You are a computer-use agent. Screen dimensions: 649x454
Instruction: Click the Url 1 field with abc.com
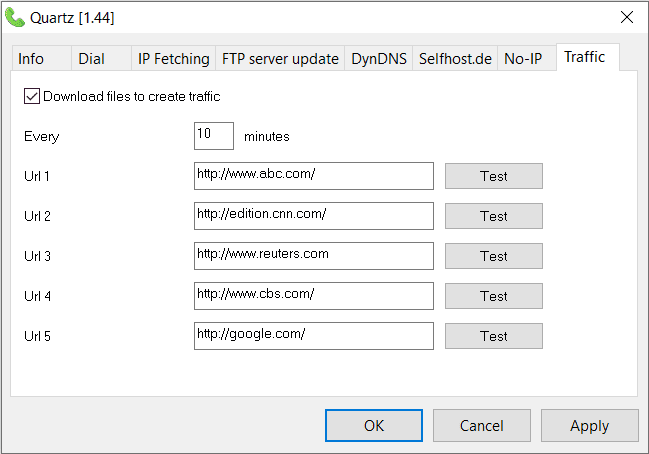coord(314,176)
